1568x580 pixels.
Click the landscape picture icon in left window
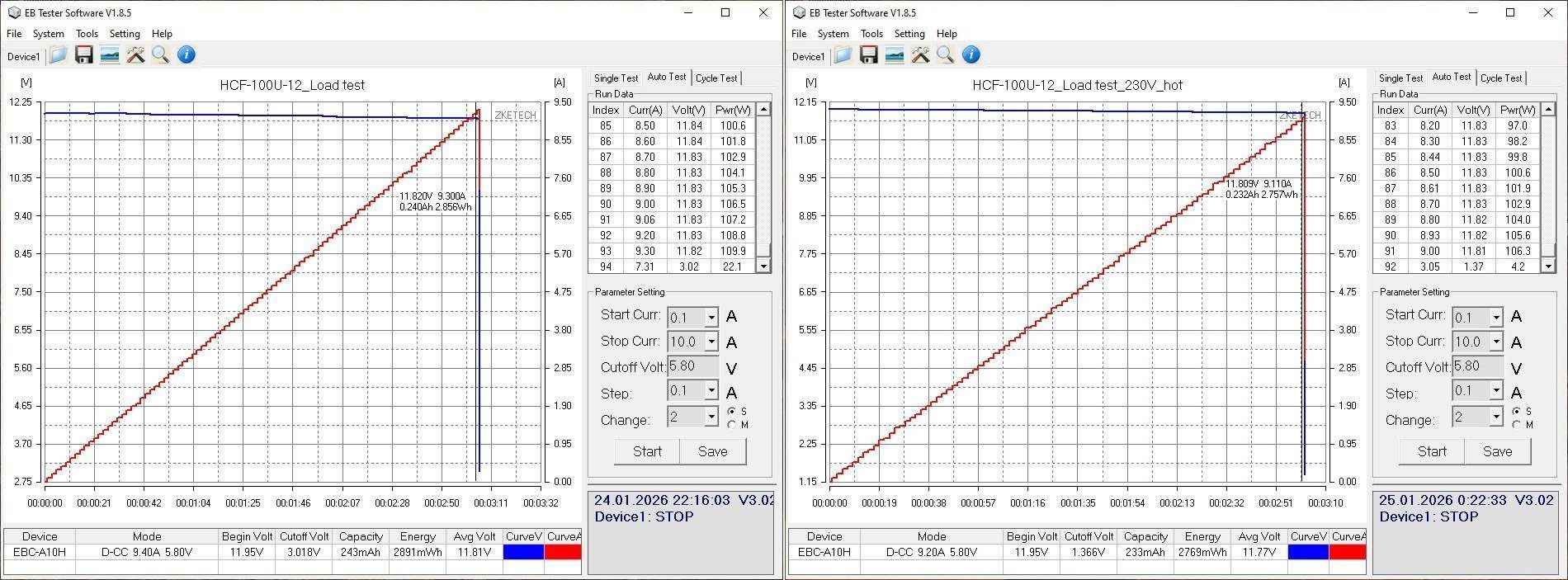109,55
